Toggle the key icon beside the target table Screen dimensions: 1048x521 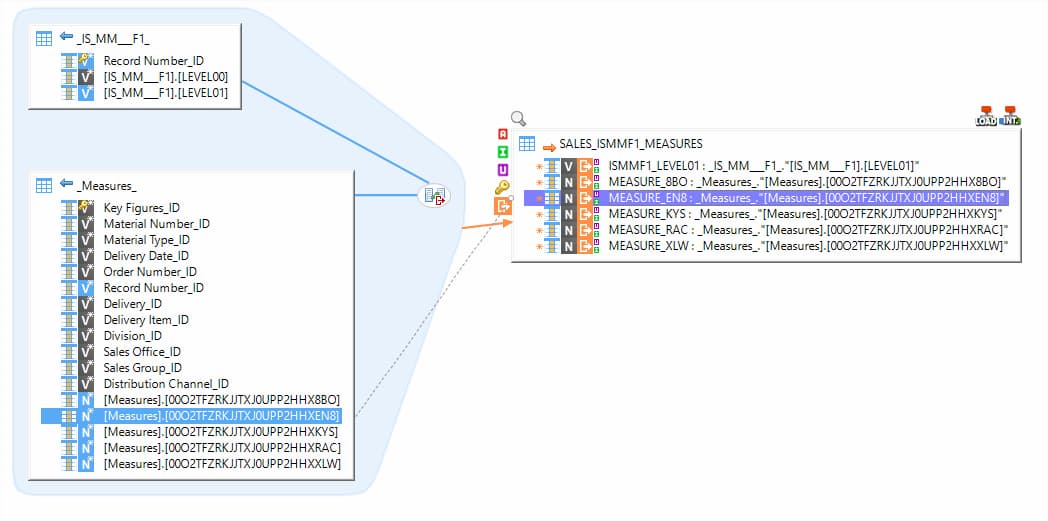pyautogui.click(x=503, y=187)
